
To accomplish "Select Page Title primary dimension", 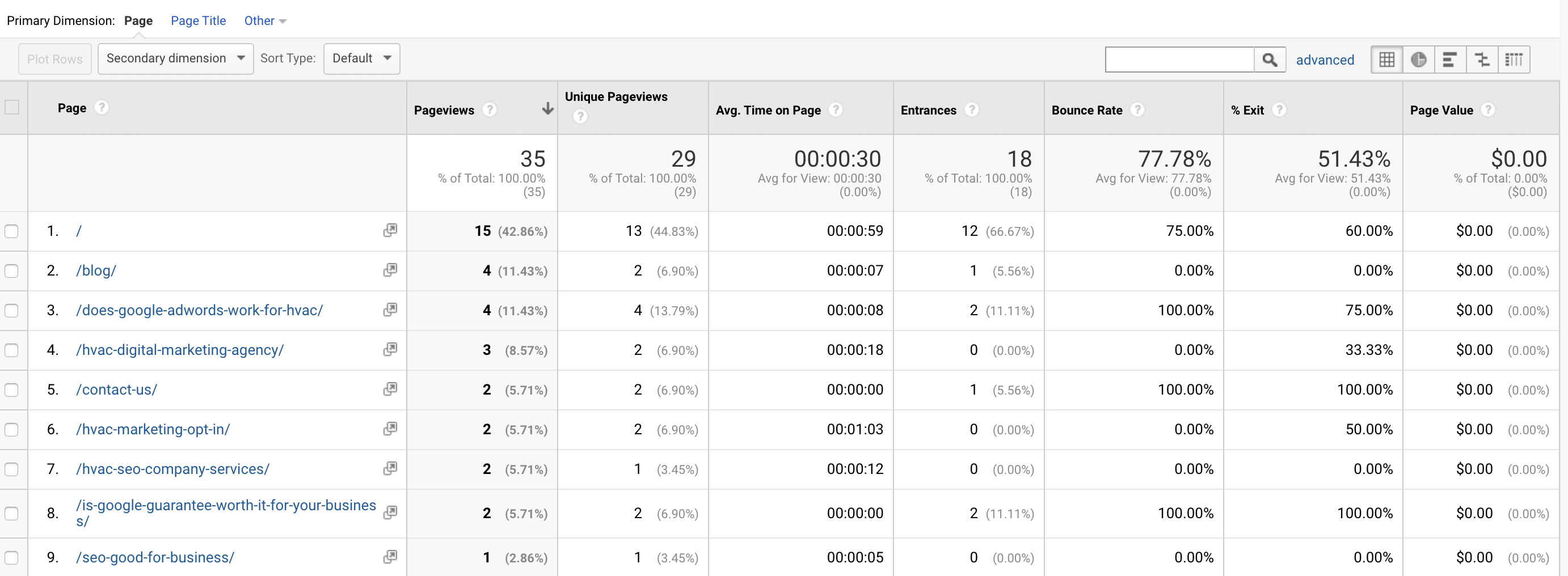I will tap(199, 20).
